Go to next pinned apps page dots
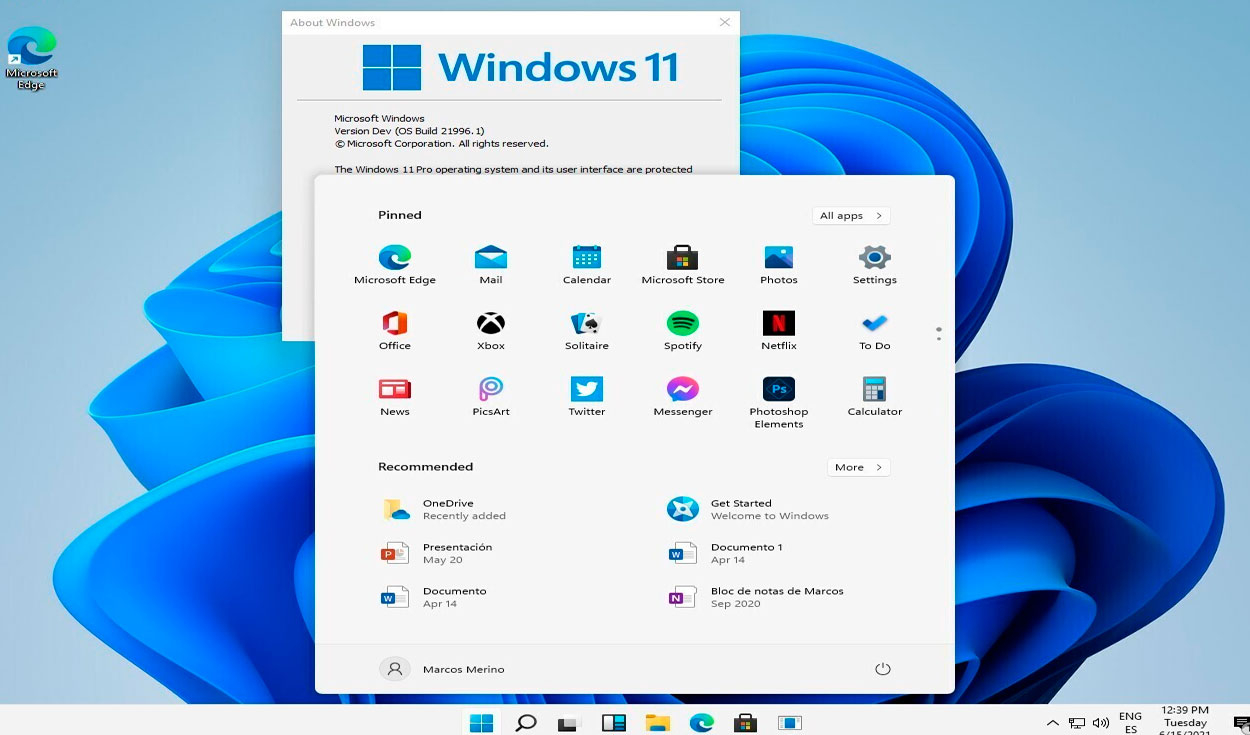The image size is (1250, 735). pyautogui.click(x=938, y=333)
